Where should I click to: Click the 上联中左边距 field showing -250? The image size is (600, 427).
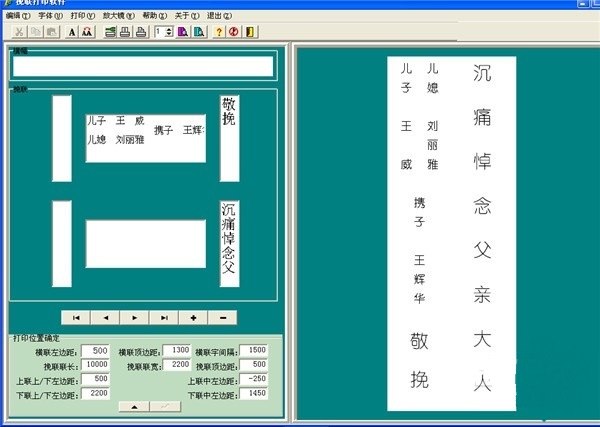tap(253, 379)
